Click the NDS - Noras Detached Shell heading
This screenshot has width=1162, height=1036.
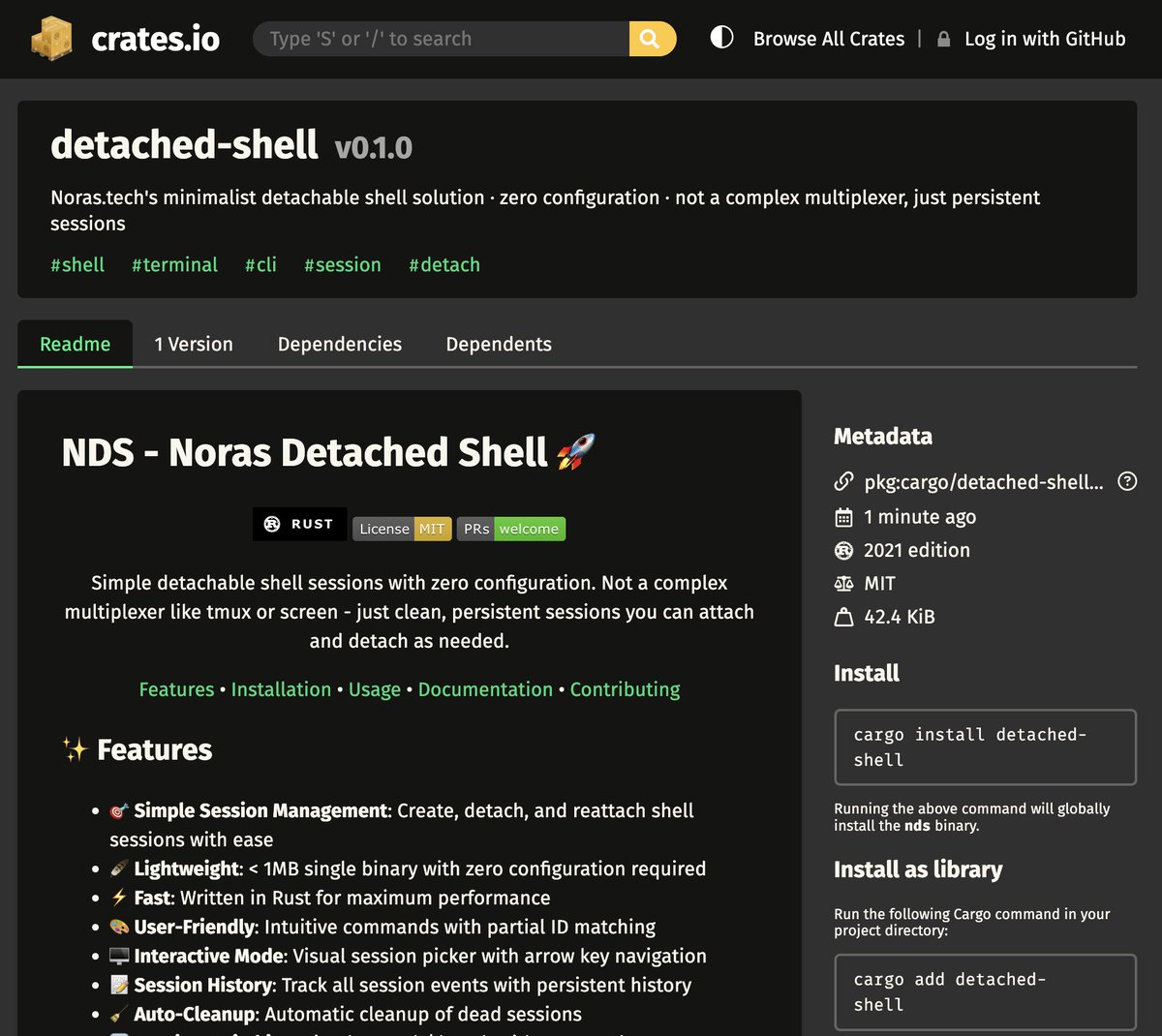point(329,452)
